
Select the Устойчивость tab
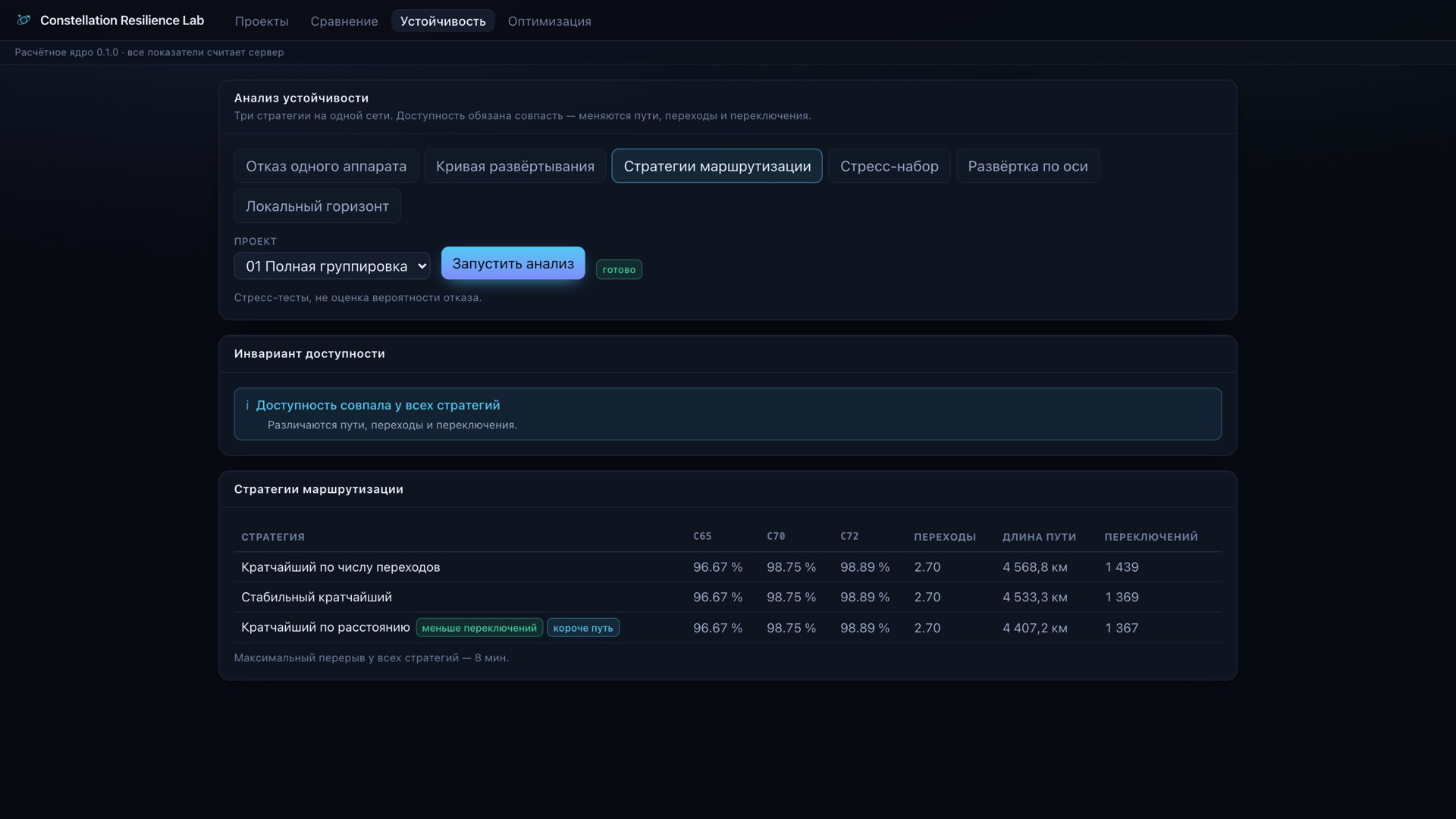(443, 21)
